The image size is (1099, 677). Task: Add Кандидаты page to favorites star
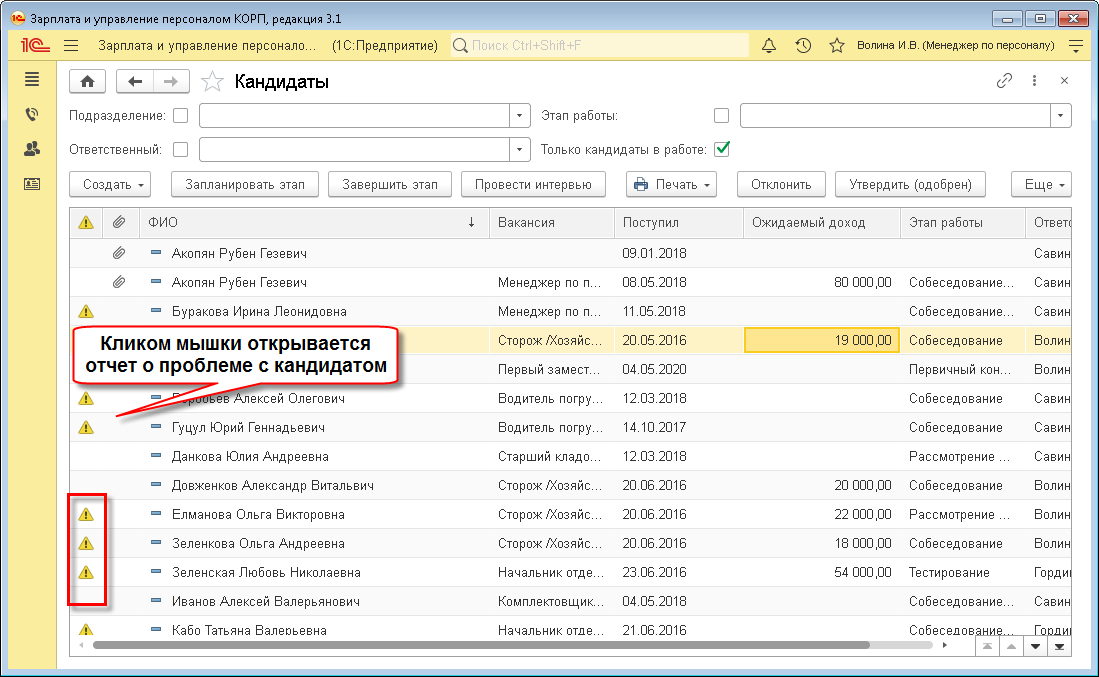pyautogui.click(x=211, y=82)
